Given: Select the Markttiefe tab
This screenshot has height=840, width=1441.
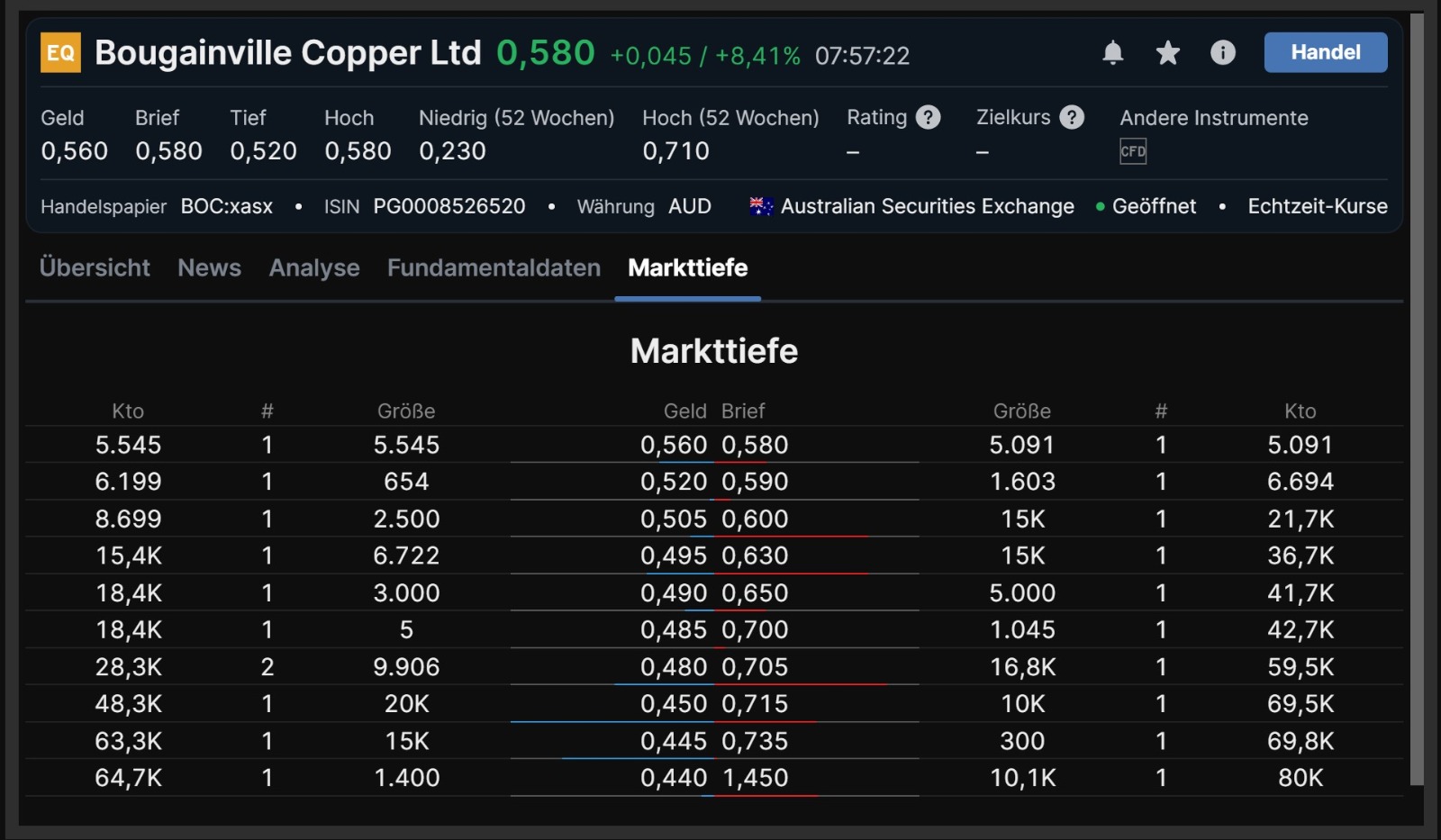Looking at the screenshot, I should pyautogui.click(x=687, y=267).
